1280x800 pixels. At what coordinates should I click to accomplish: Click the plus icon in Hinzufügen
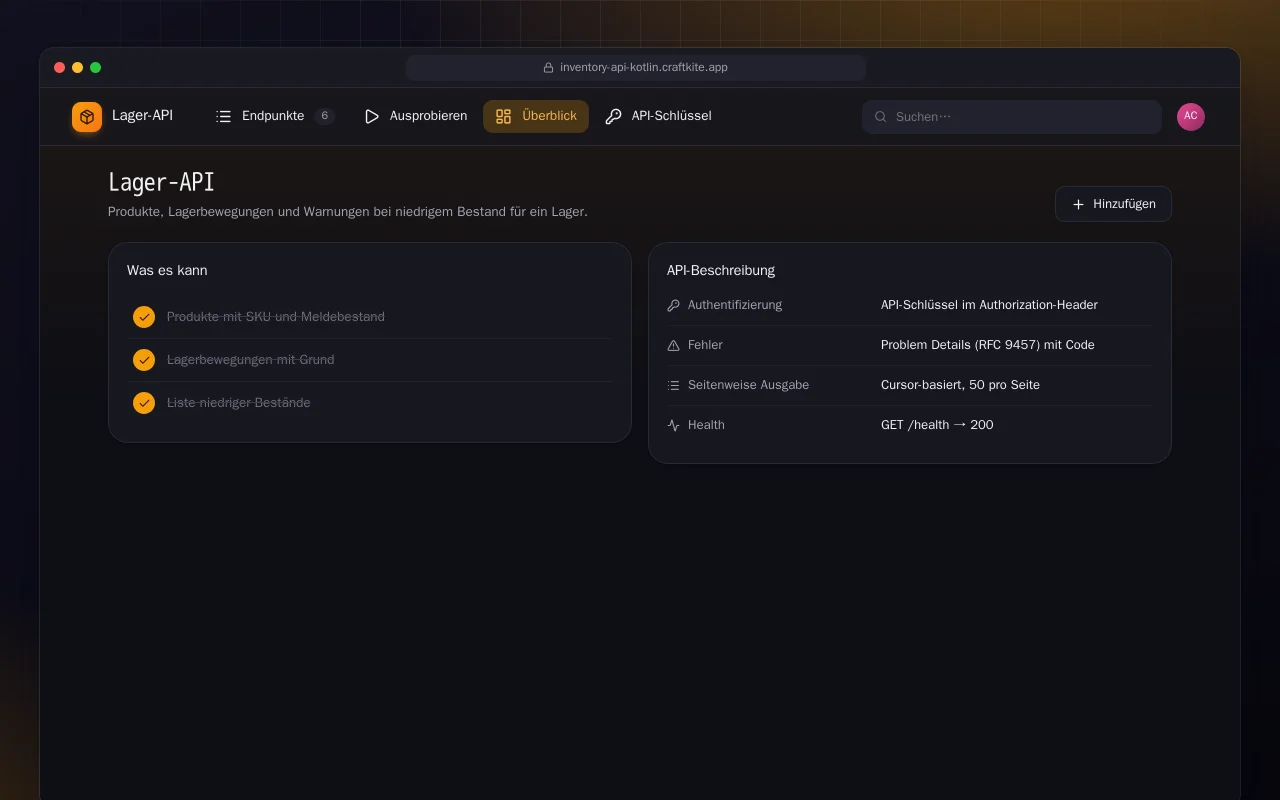[1078, 204]
